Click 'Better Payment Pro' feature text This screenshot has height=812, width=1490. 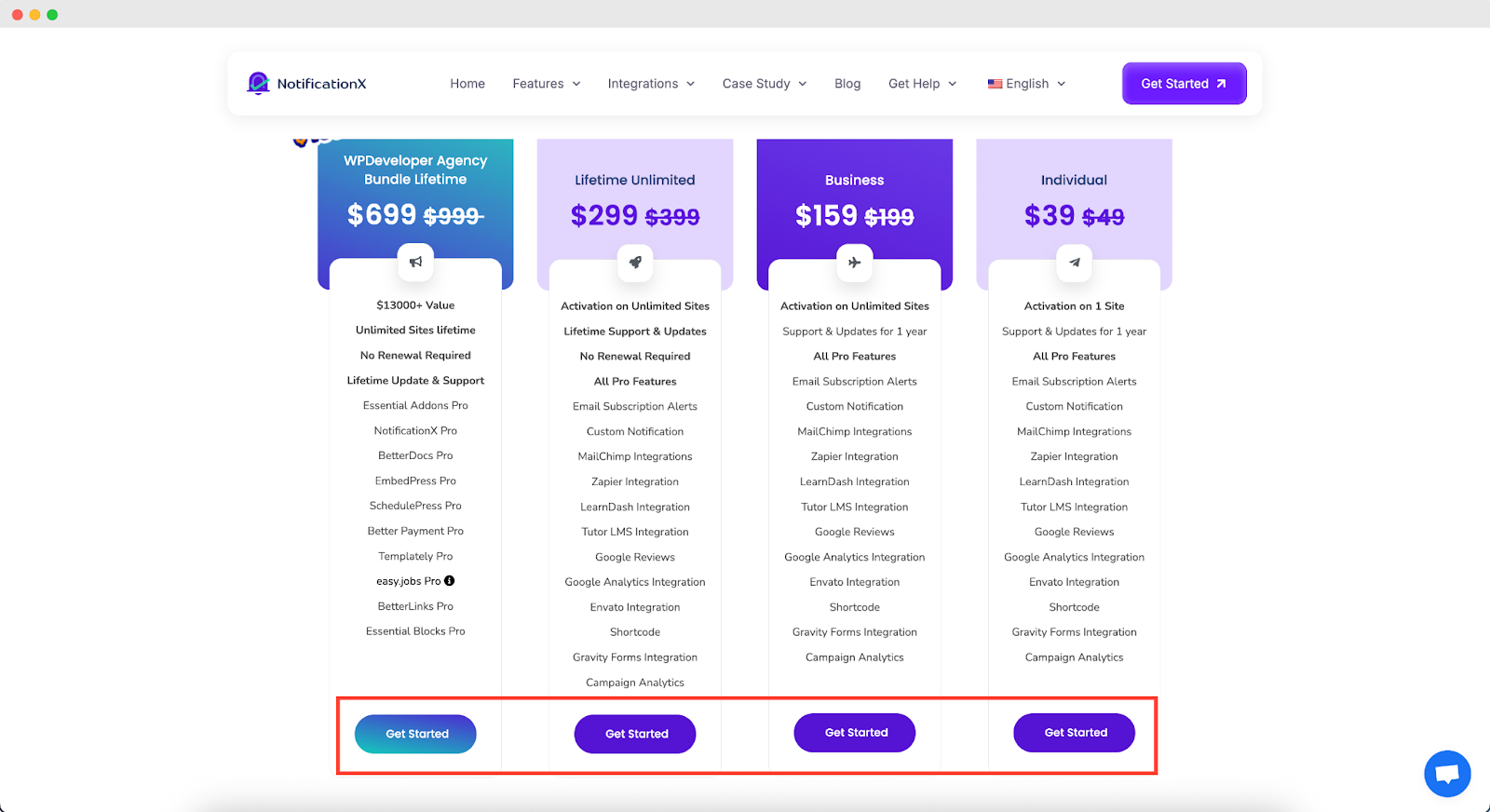point(415,532)
